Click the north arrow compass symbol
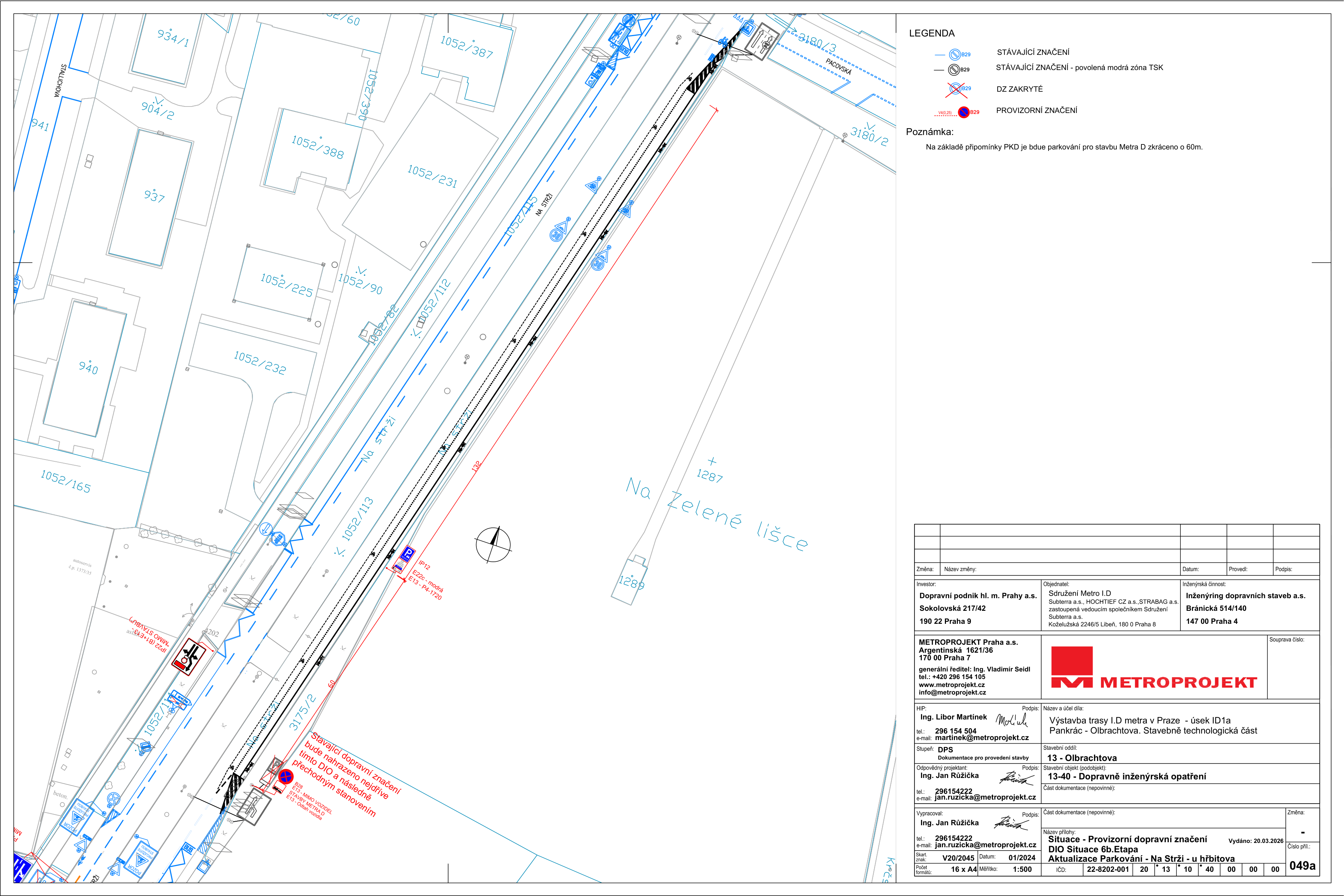This screenshot has width=1344, height=896. click(493, 545)
